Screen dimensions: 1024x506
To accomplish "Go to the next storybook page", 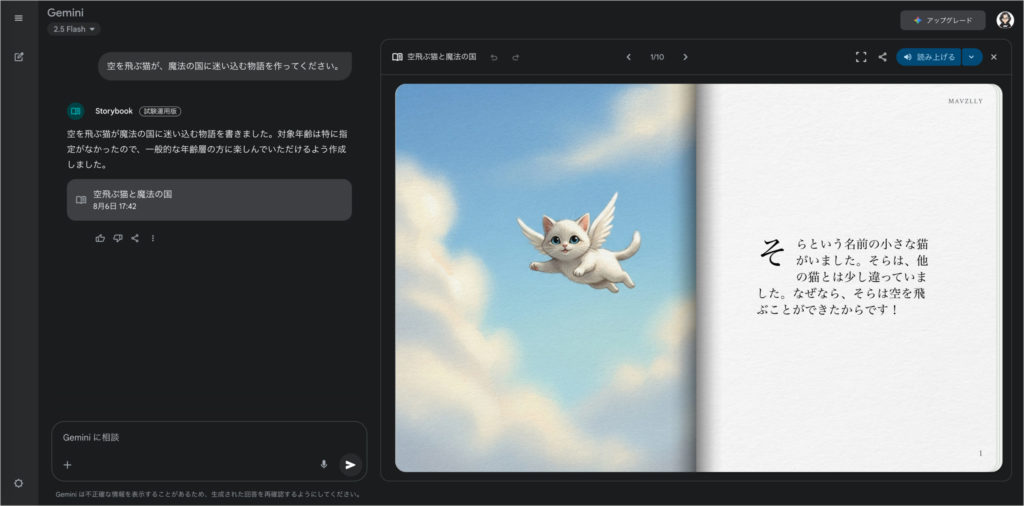I will (685, 57).
